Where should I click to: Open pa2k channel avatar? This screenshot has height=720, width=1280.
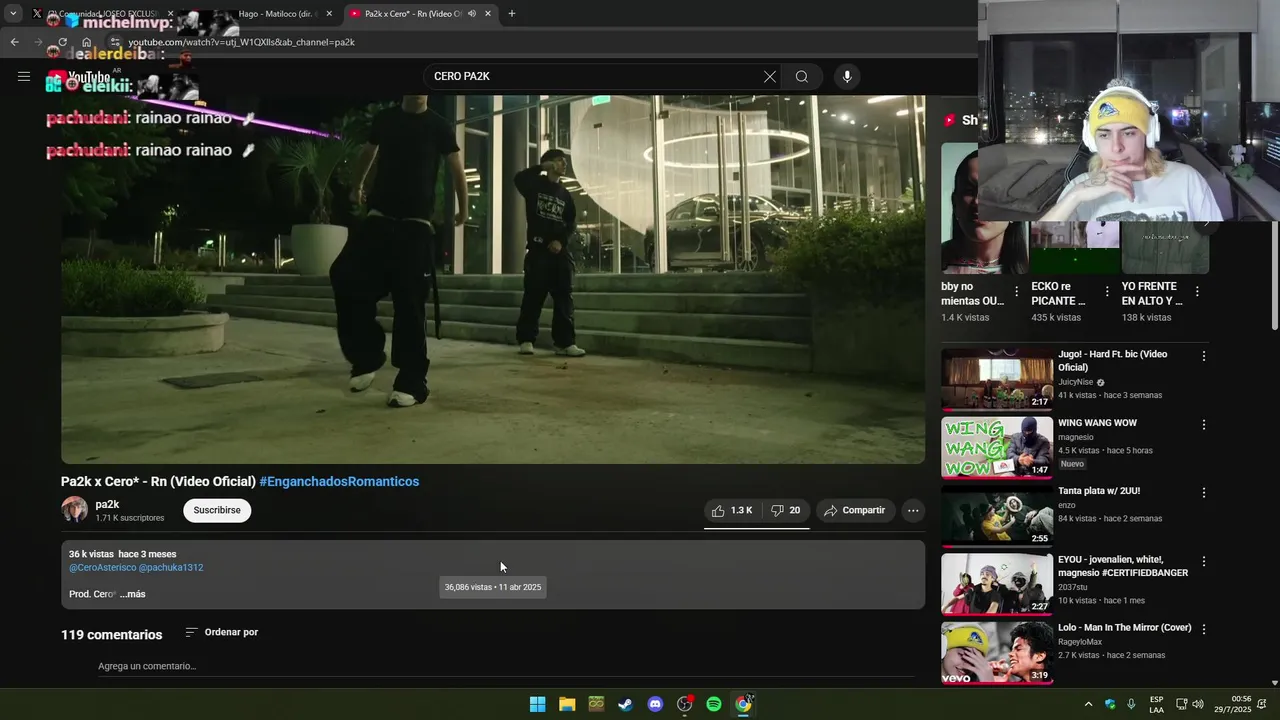coord(75,510)
